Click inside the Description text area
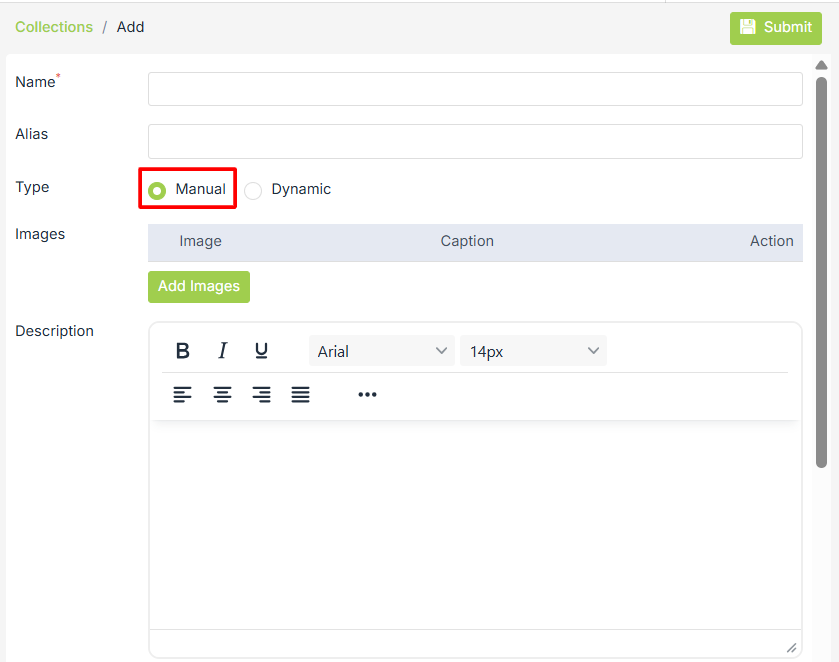The height and width of the screenshot is (662, 839). coord(475,525)
